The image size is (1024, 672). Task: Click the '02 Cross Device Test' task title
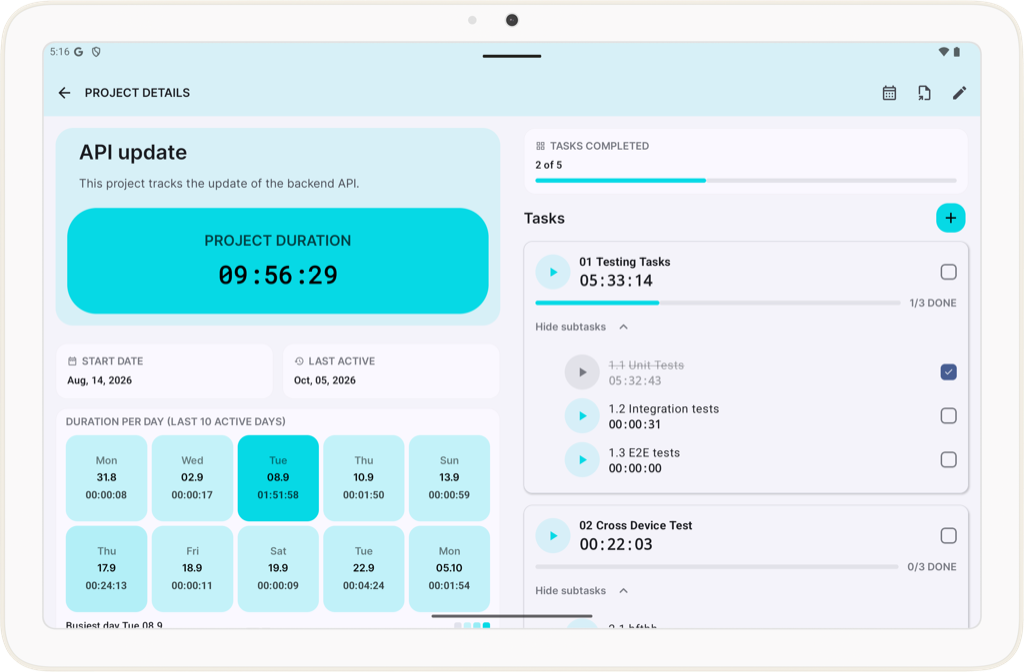coord(635,525)
